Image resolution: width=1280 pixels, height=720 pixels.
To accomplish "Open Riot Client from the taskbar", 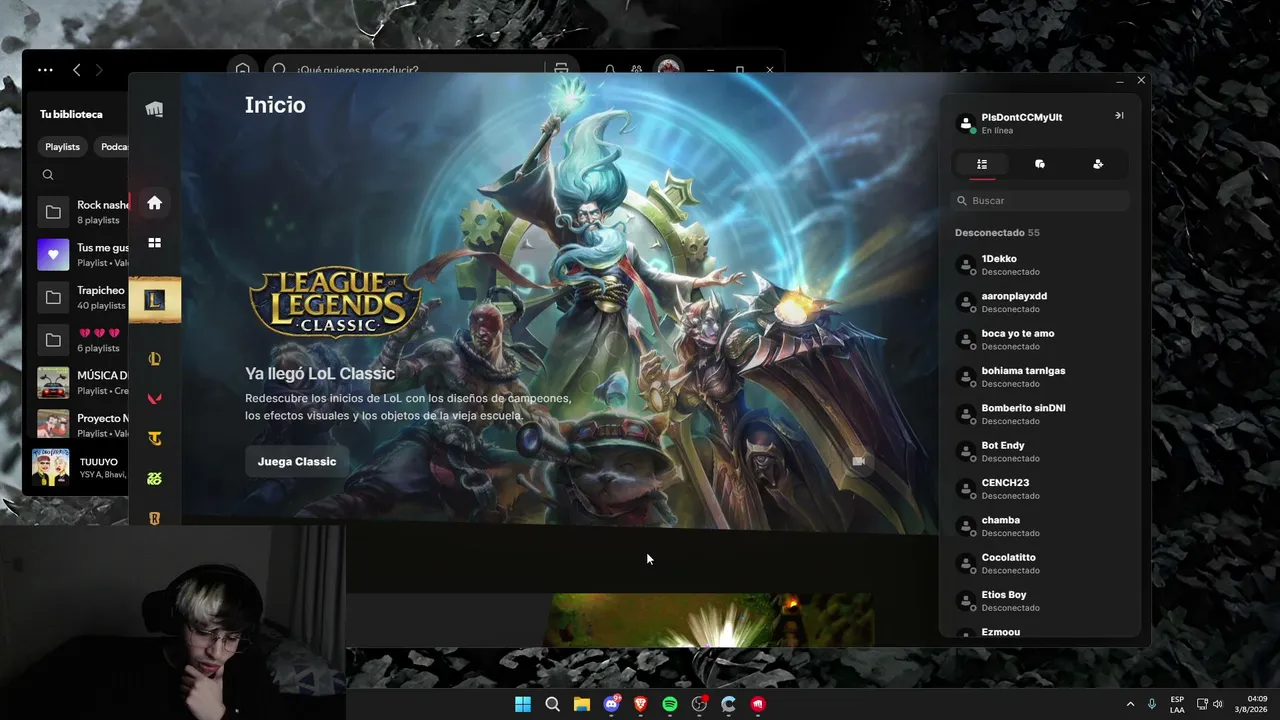I will pyautogui.click(x=758, y=704).
